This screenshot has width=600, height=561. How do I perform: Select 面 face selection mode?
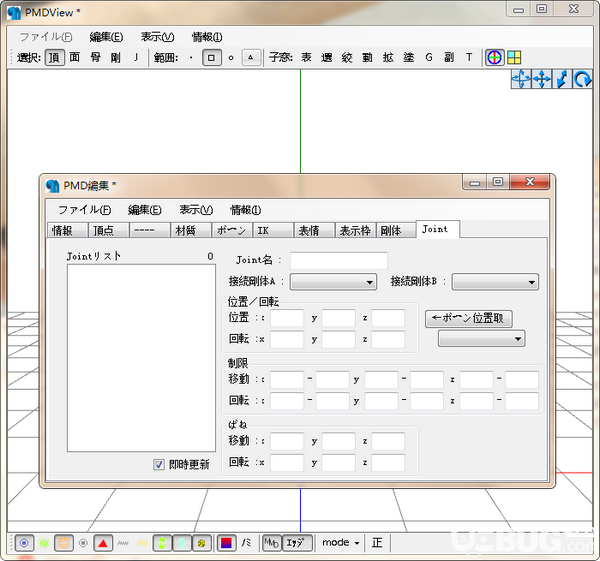point(75,58)
